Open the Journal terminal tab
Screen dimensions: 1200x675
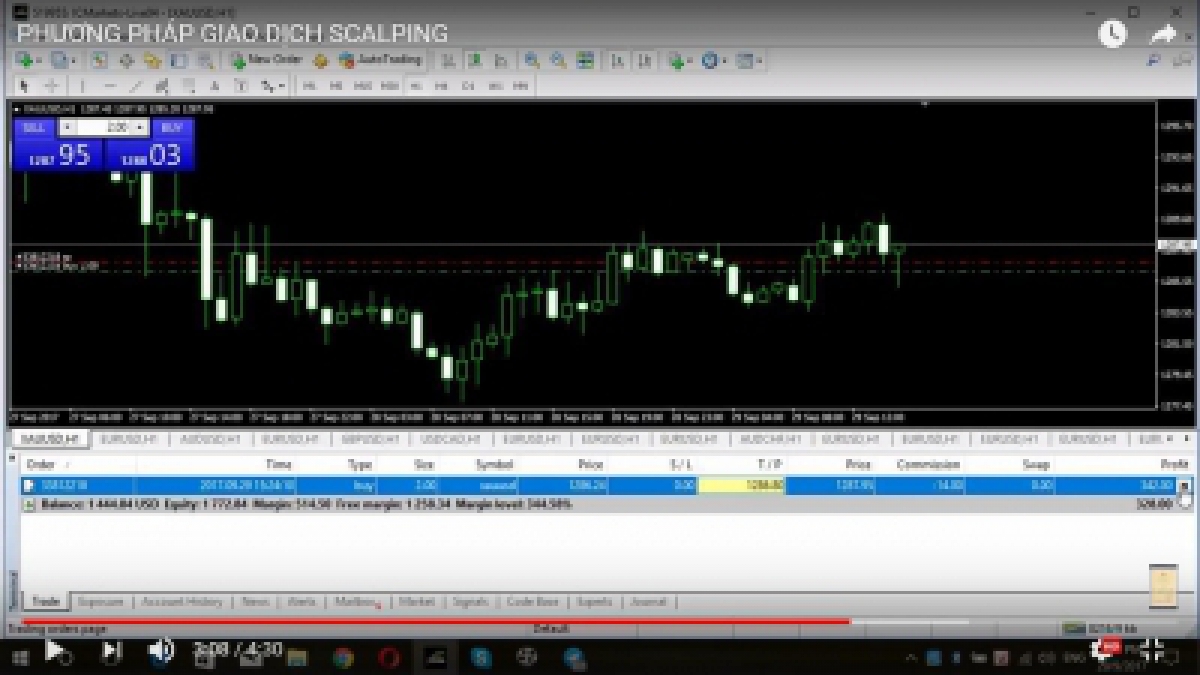(x=648, y=602)
